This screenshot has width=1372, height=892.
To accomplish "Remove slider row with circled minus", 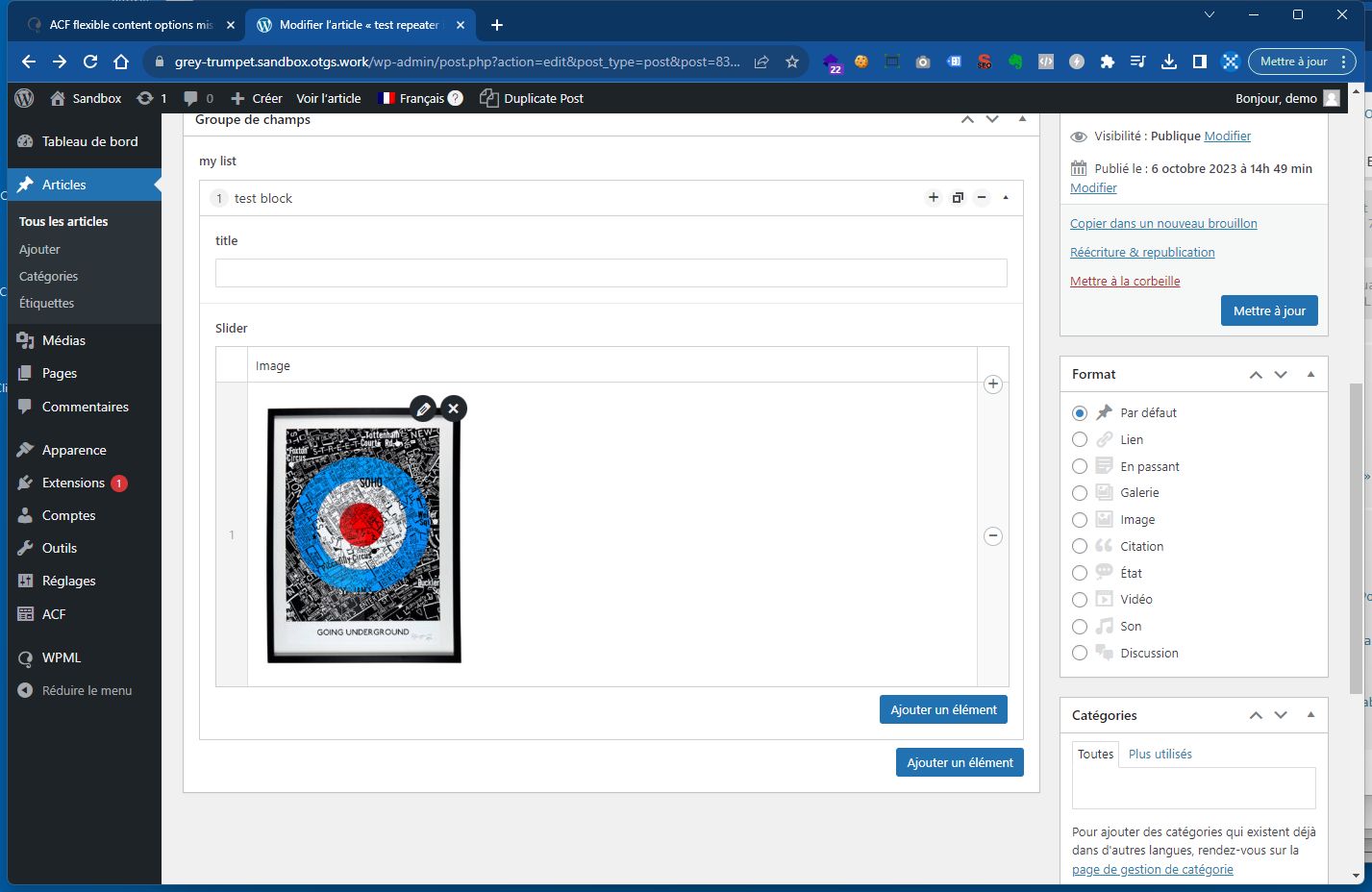I will click(x=993, y=536).
